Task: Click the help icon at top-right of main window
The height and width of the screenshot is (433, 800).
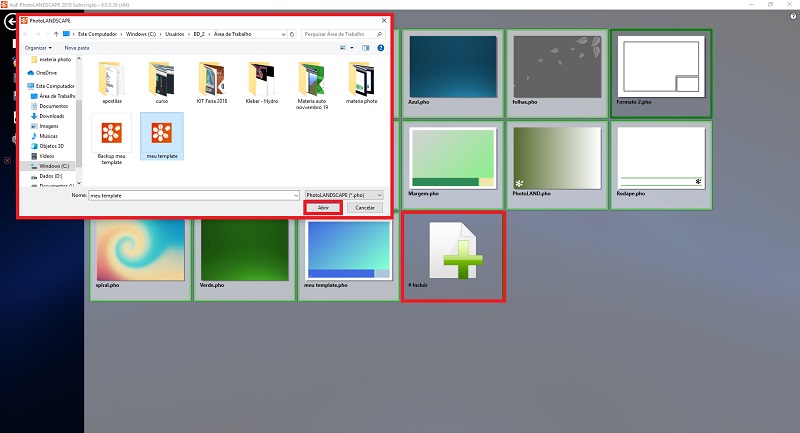Action: [x=793, y=16]
